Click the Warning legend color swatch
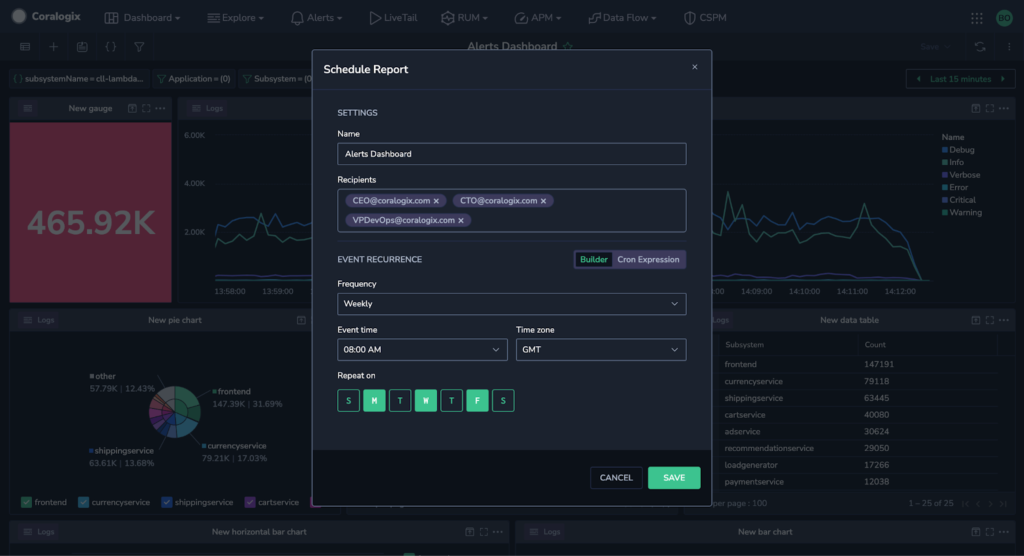1024x556 pixels. (x=944, y=212)
